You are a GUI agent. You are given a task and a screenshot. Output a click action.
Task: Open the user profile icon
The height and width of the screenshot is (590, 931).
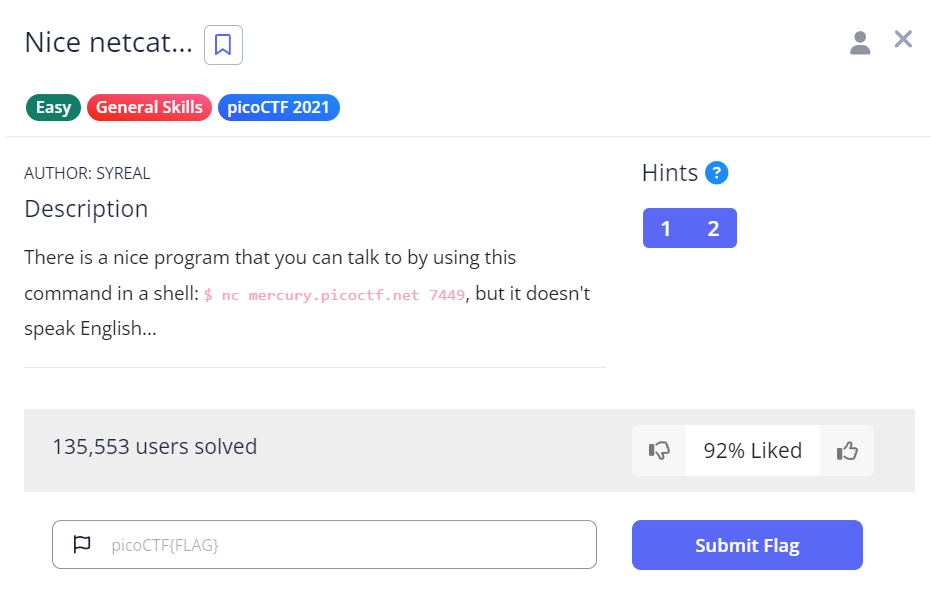tap(860, 43)
